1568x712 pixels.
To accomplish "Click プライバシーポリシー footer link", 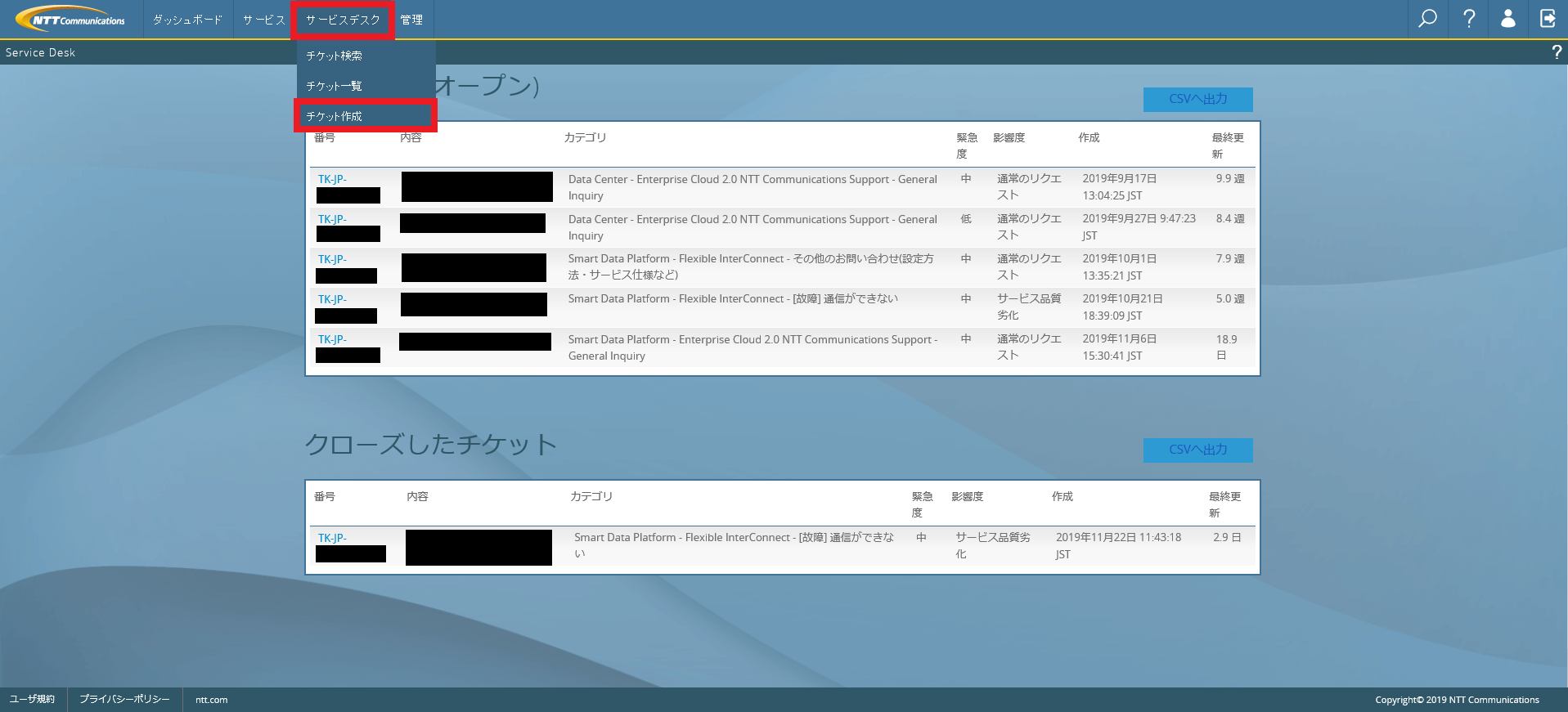I will point(124,699).
